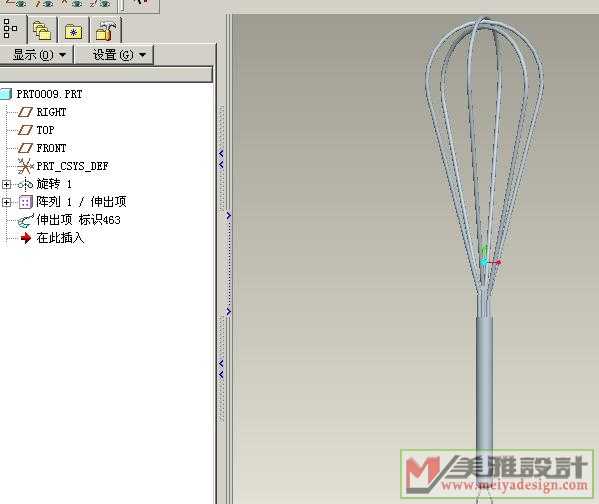Image resolution: width=599 pixels, height=504 pixels.
Task: Open the Model Tree navigator tab
Action: click(11, 29)
